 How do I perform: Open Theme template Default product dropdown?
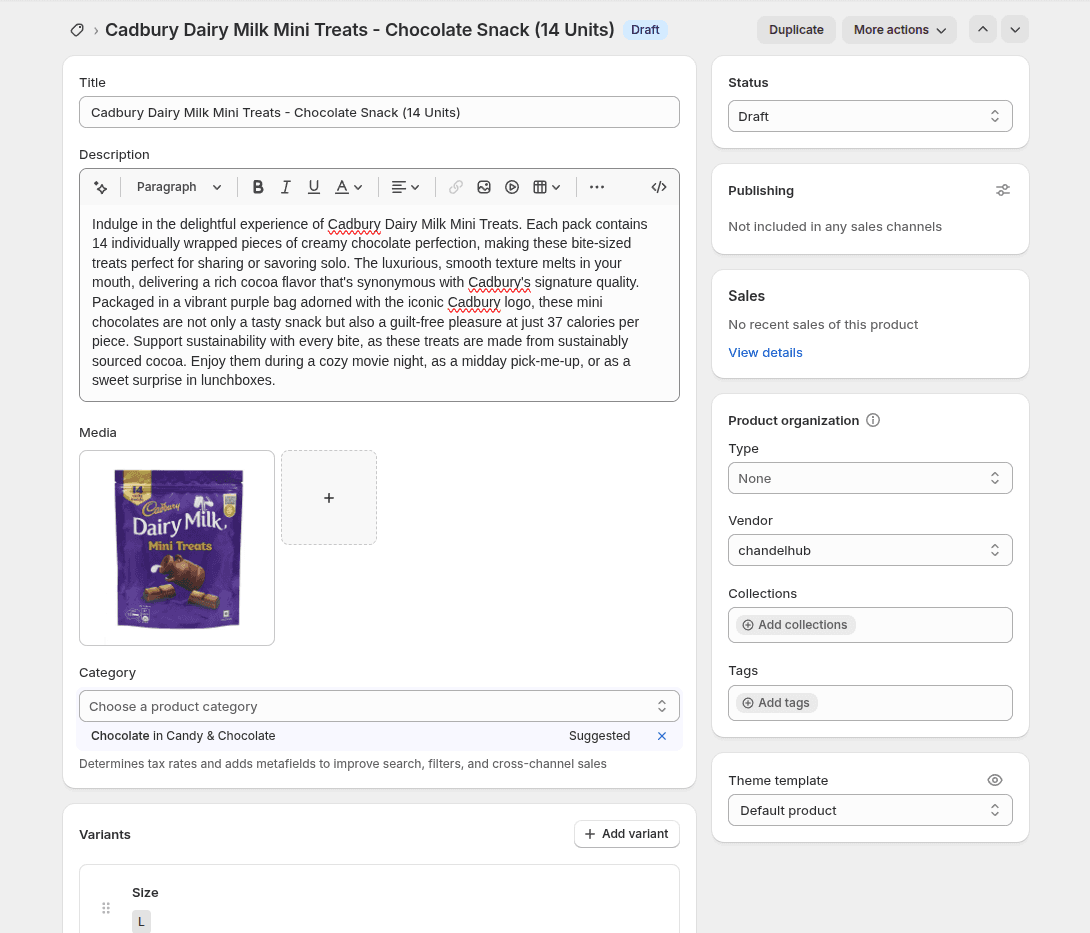point(870,811)
